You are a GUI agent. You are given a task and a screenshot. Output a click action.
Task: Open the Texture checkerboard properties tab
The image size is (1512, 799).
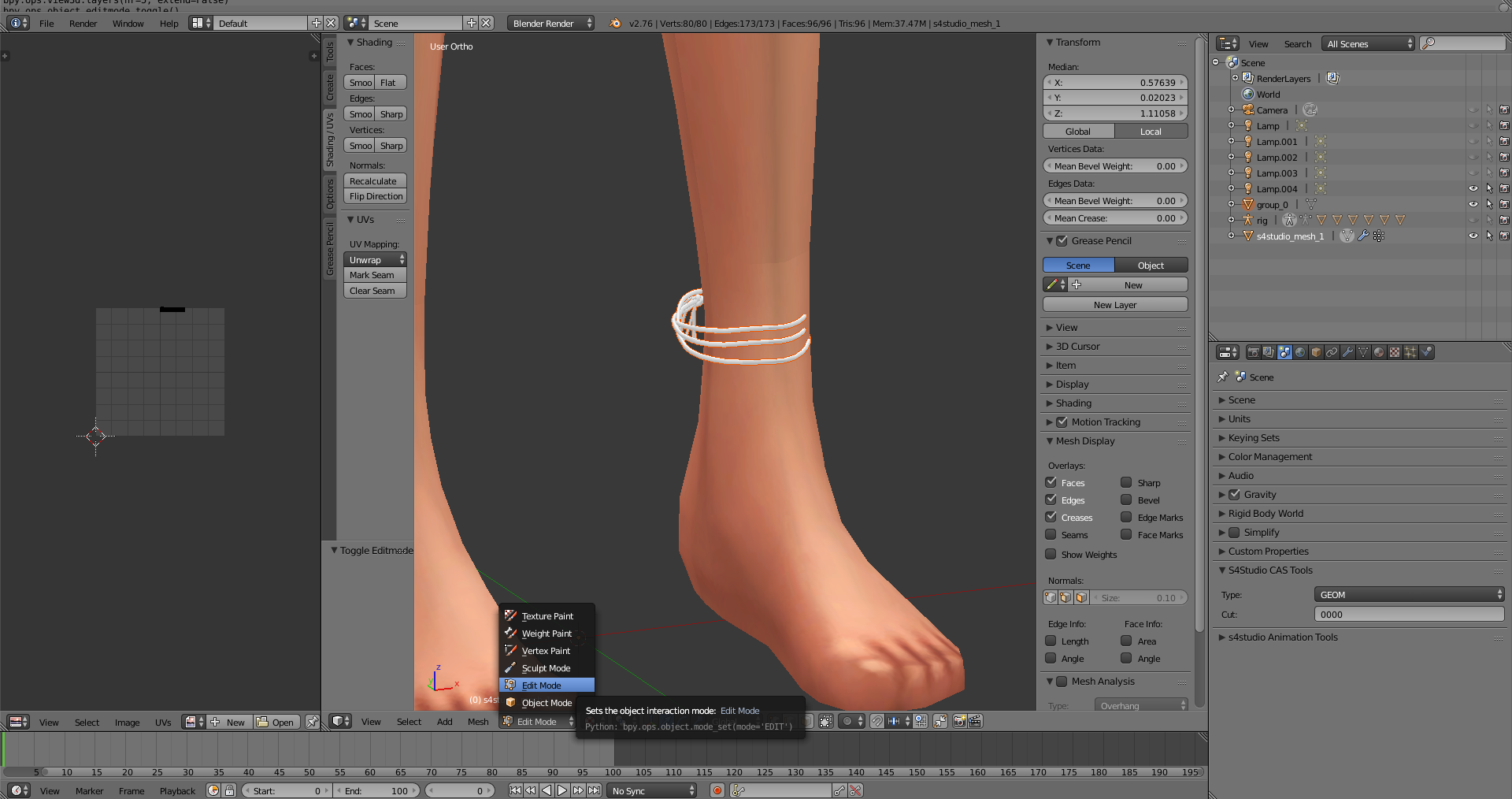pos(1395,352)
